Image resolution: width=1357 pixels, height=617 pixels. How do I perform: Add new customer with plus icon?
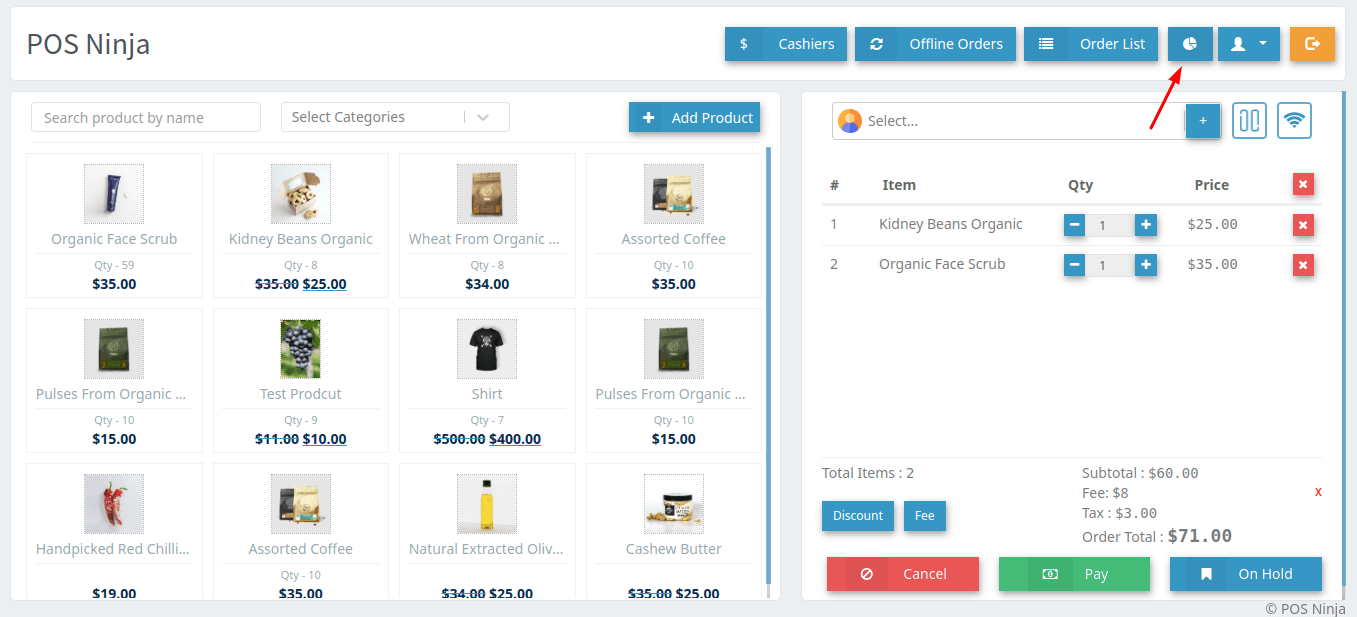[1202, 121]
